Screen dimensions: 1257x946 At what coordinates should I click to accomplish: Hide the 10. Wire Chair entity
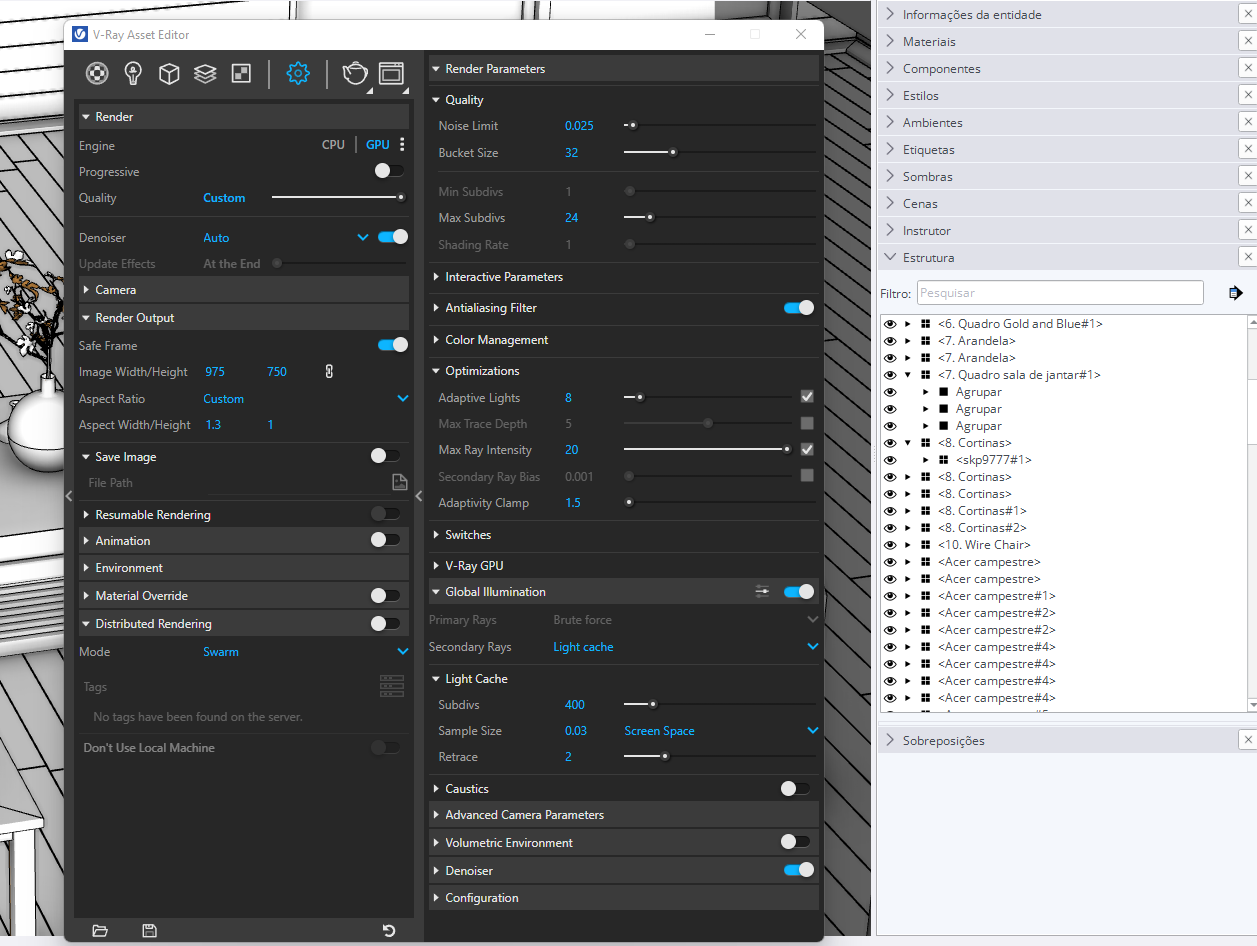coord(890,545)
